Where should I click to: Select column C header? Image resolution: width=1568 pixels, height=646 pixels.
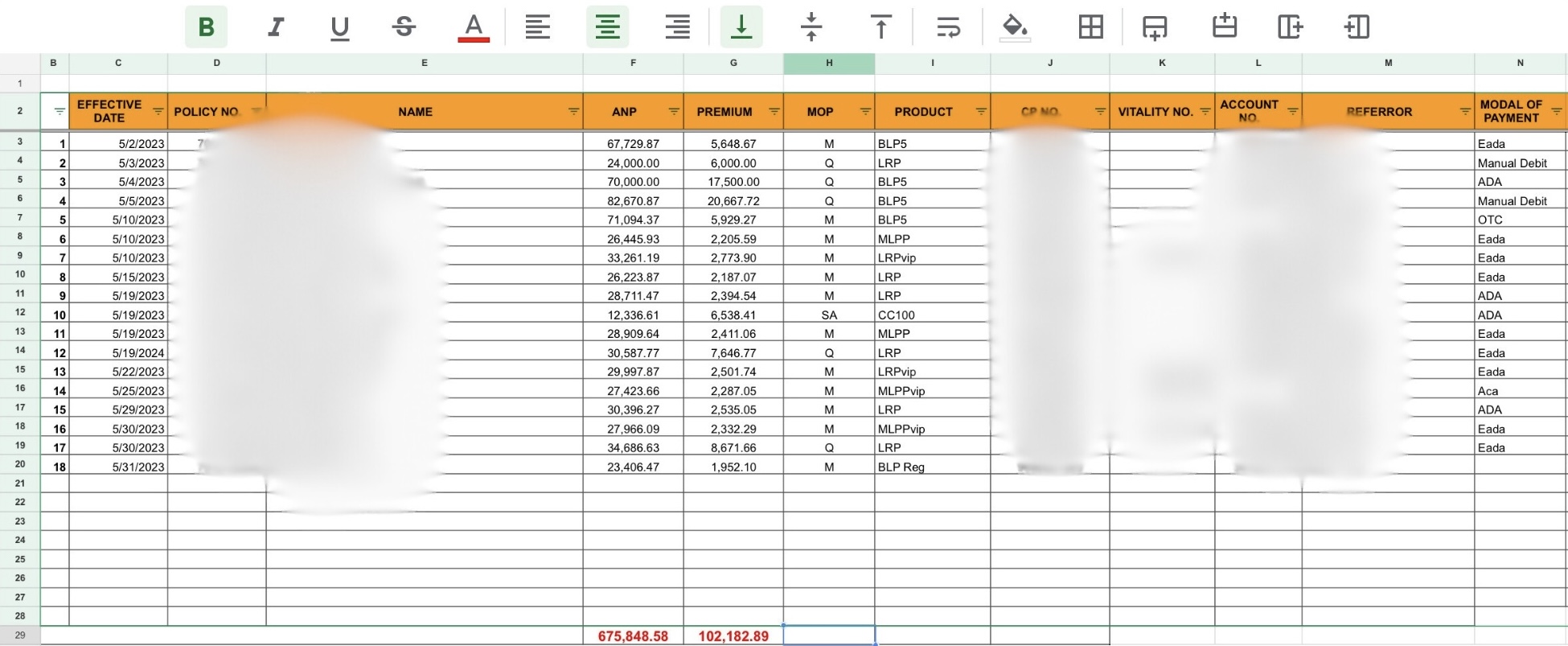[x=118, y=64]
